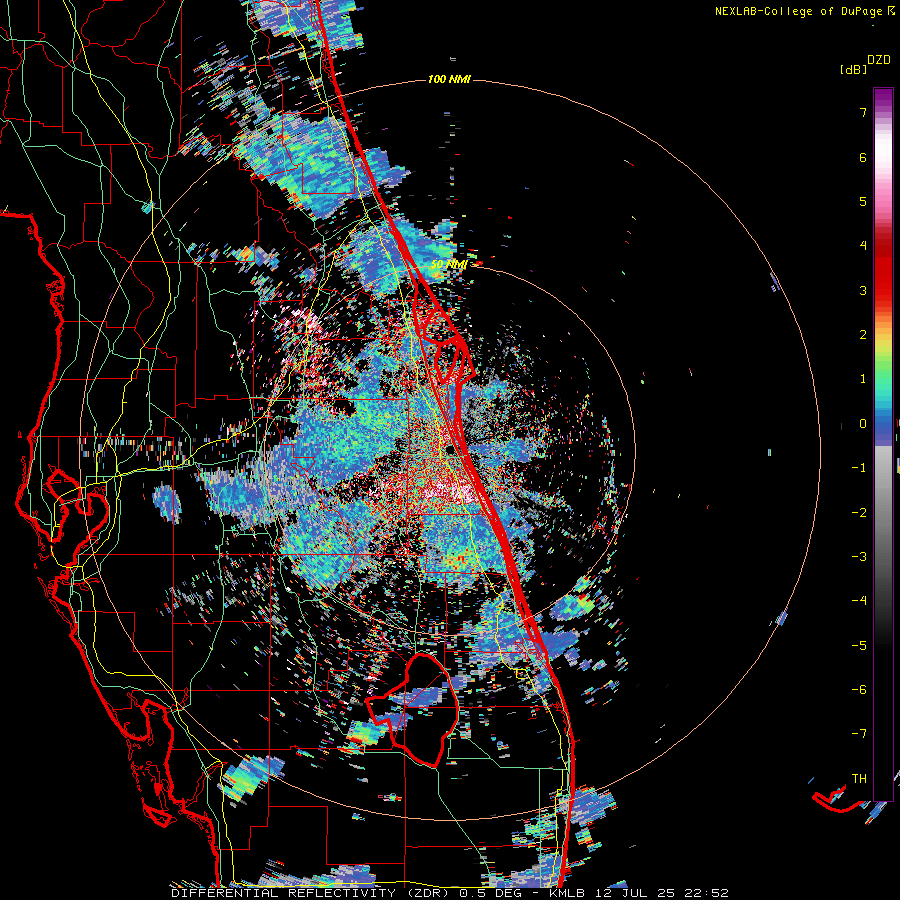
Task: Click the -6 dB scale value
Action: 859,690
